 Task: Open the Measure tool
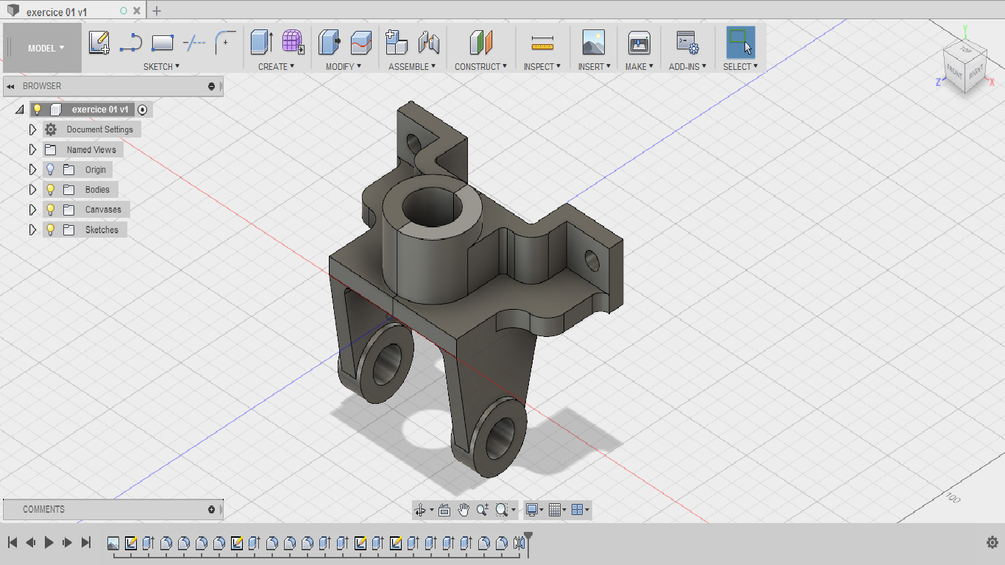coord(542,44)
